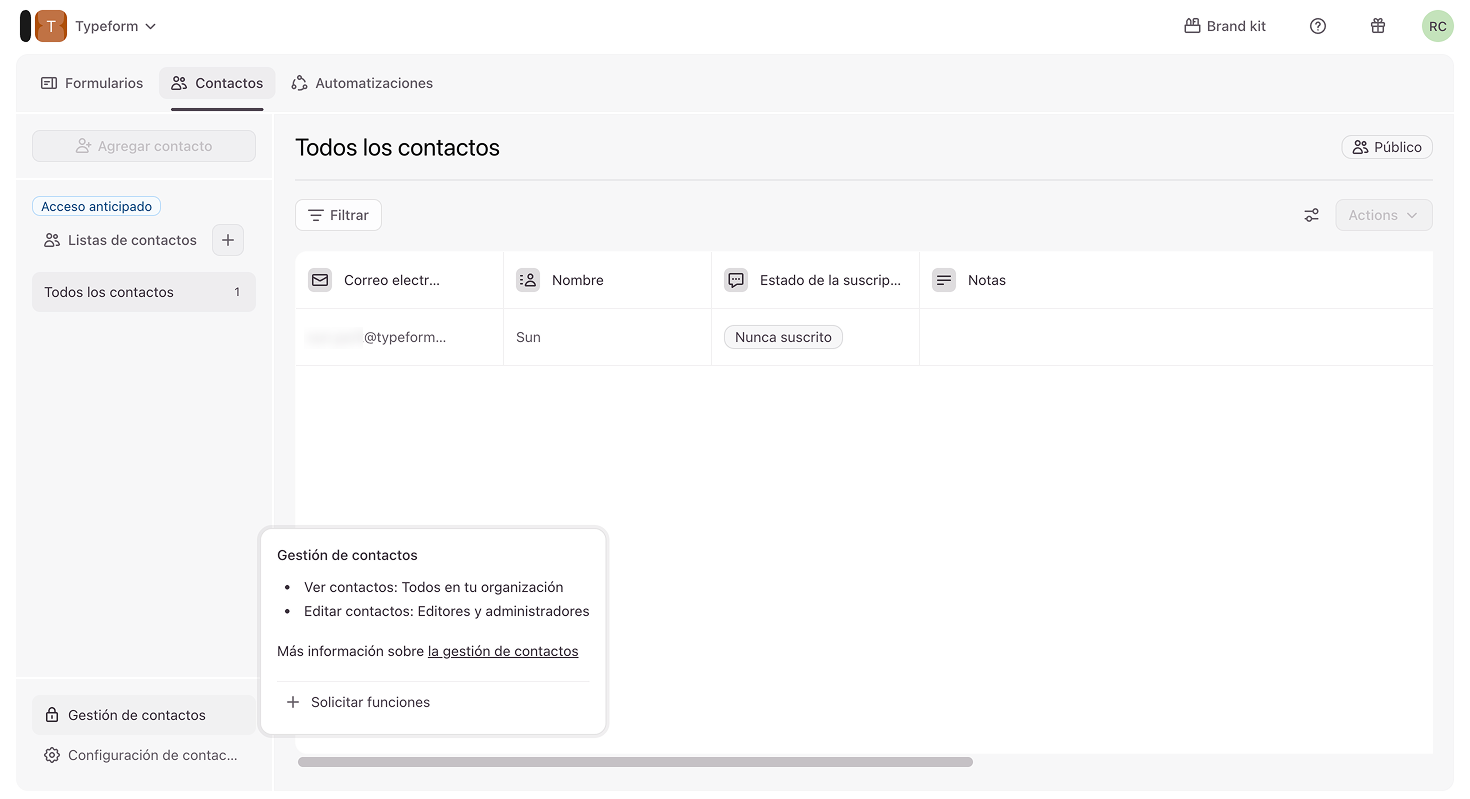Click the envelope icon in Correo electrónico column
Image resolution: width=1470 pixels, height=799 pixels.
pyautogui.click(x=320, y=280)
